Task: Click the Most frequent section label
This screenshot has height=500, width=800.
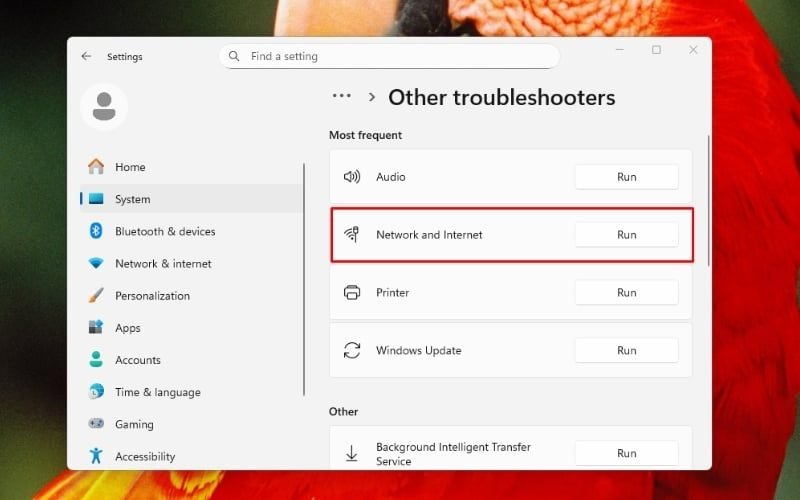Action: pos(365,135)
